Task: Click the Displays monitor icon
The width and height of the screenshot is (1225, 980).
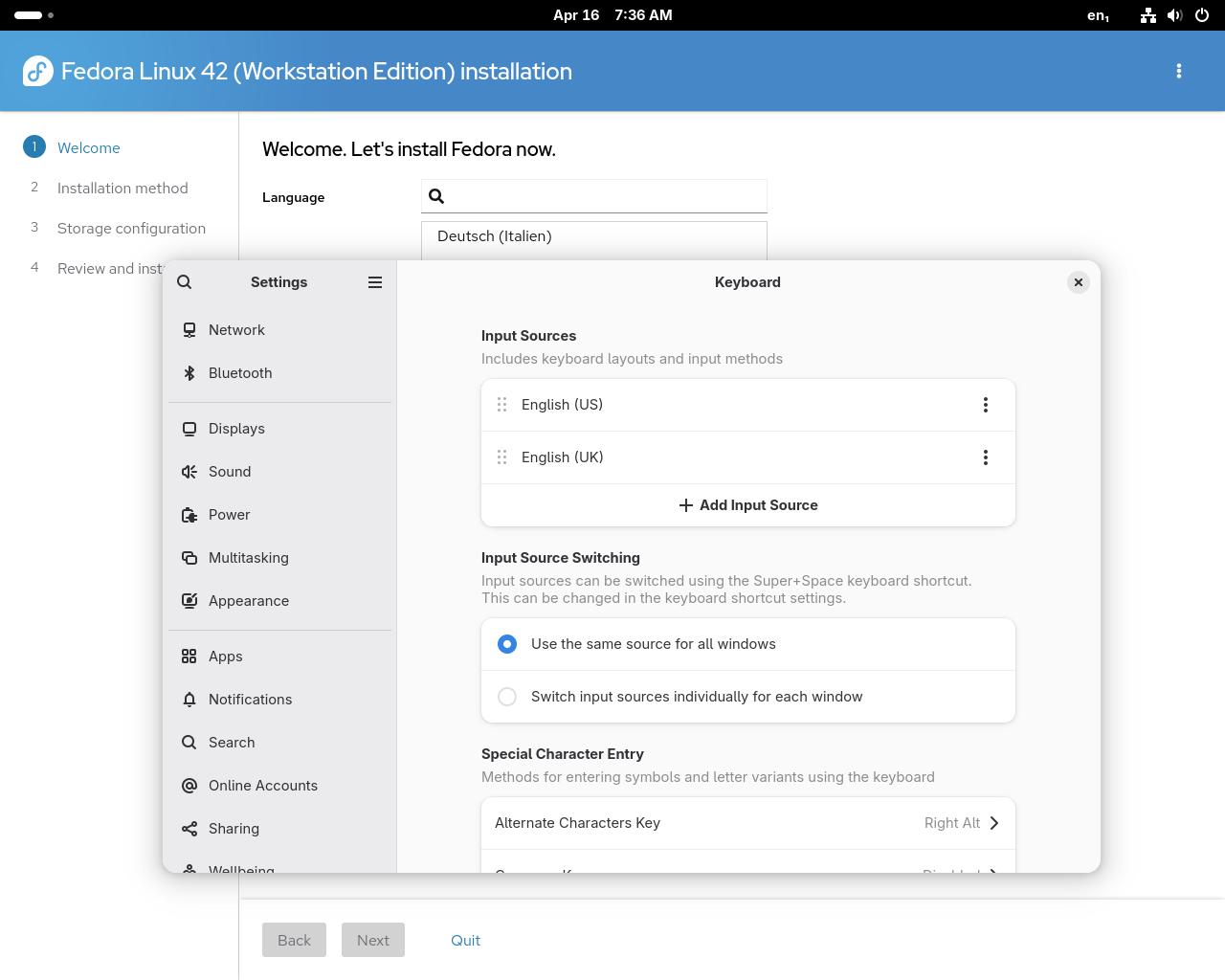Action: click(189, 429)
